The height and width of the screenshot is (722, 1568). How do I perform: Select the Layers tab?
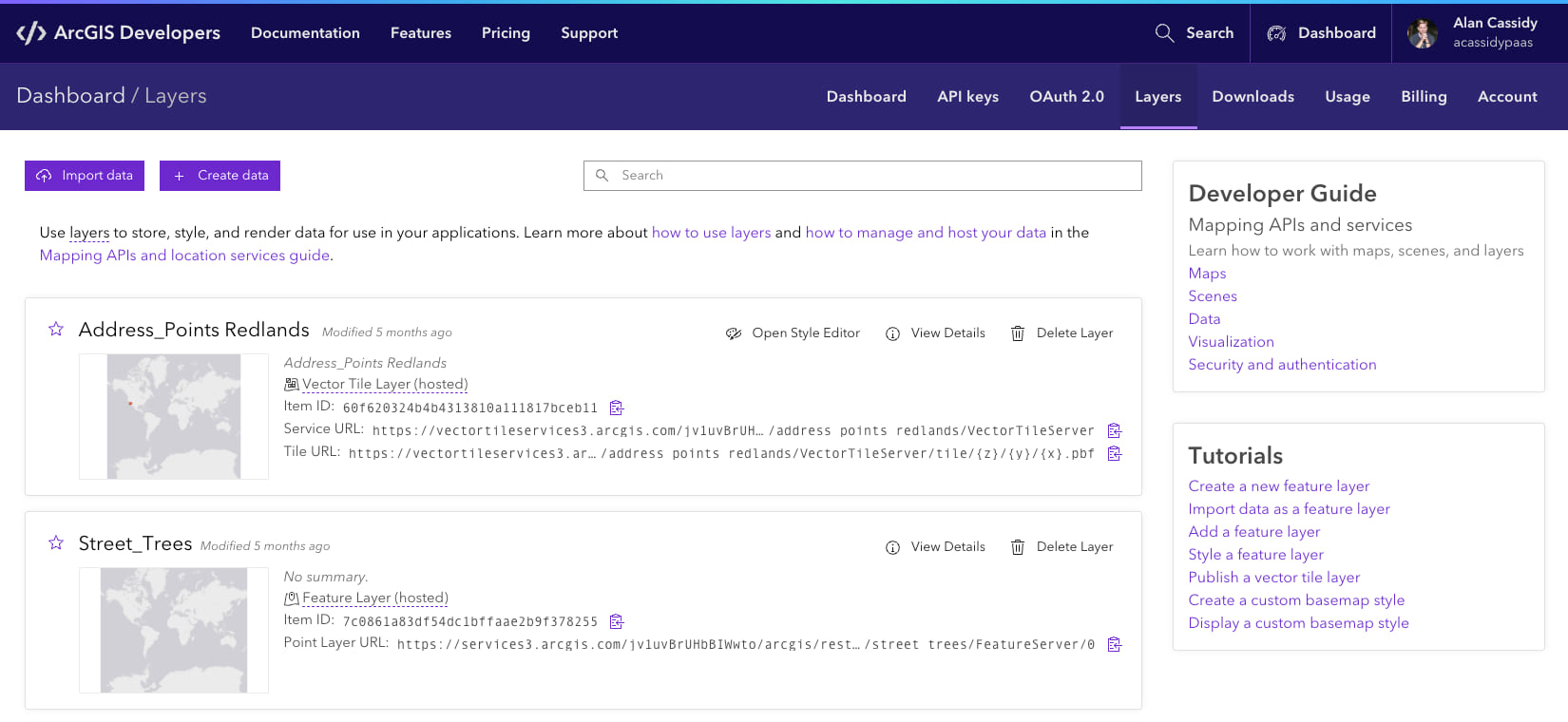pos(1158,96)
